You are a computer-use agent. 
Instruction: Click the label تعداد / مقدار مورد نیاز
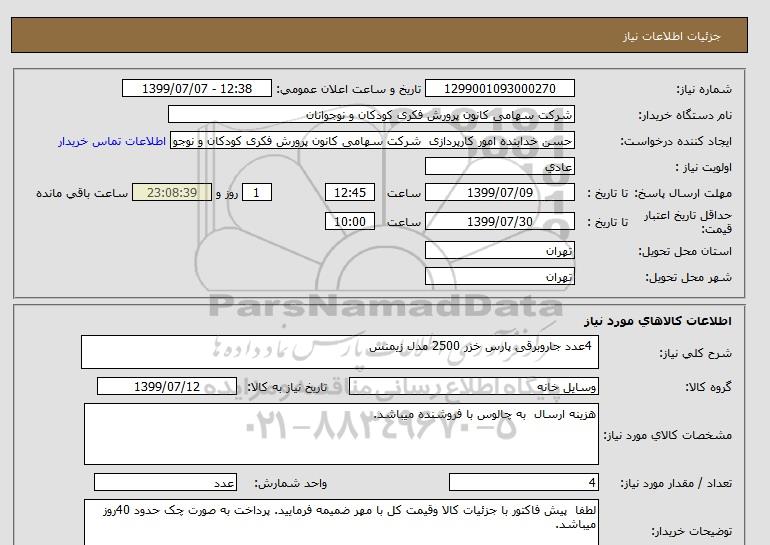point(676,483)
